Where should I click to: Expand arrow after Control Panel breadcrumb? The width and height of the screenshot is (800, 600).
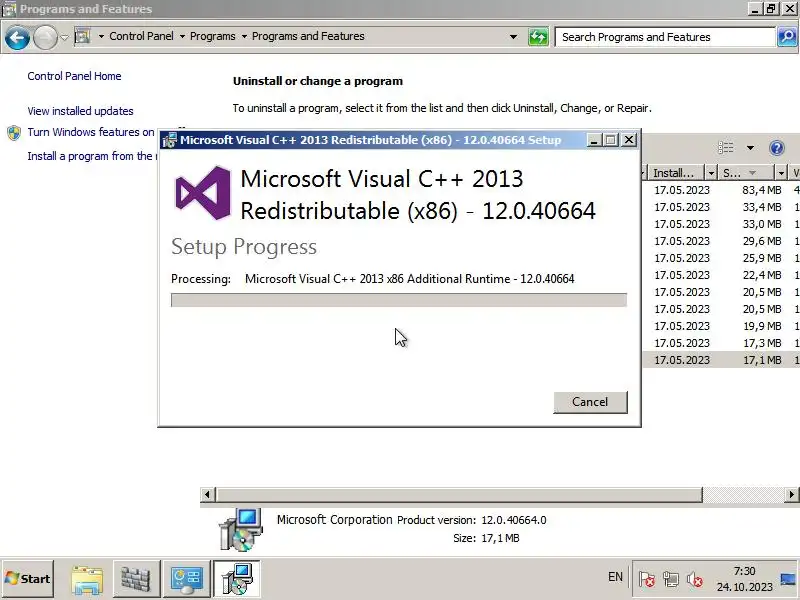click(x=182, y=36)
